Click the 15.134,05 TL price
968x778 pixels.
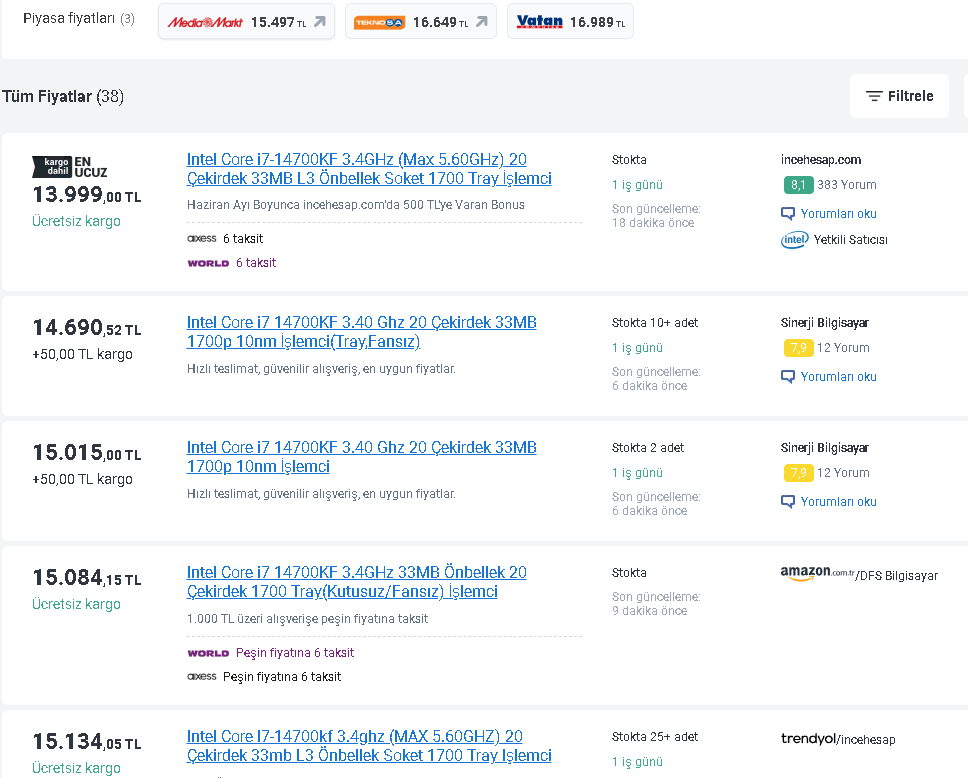tap(86, 741)
